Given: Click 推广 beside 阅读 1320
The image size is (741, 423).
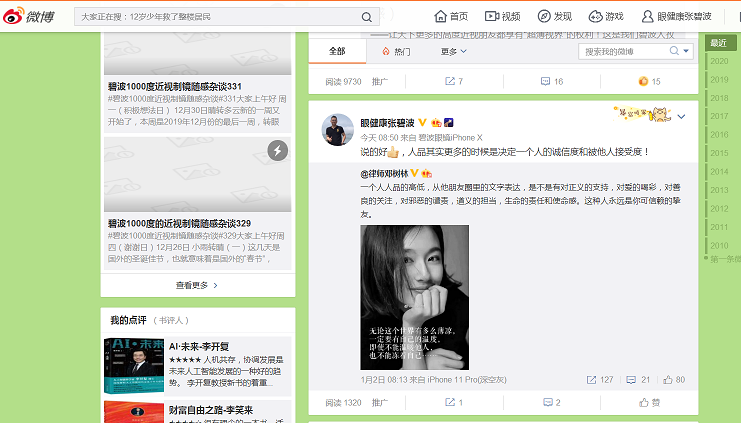Looking at the screenshot, I should (x=379, y=403).
